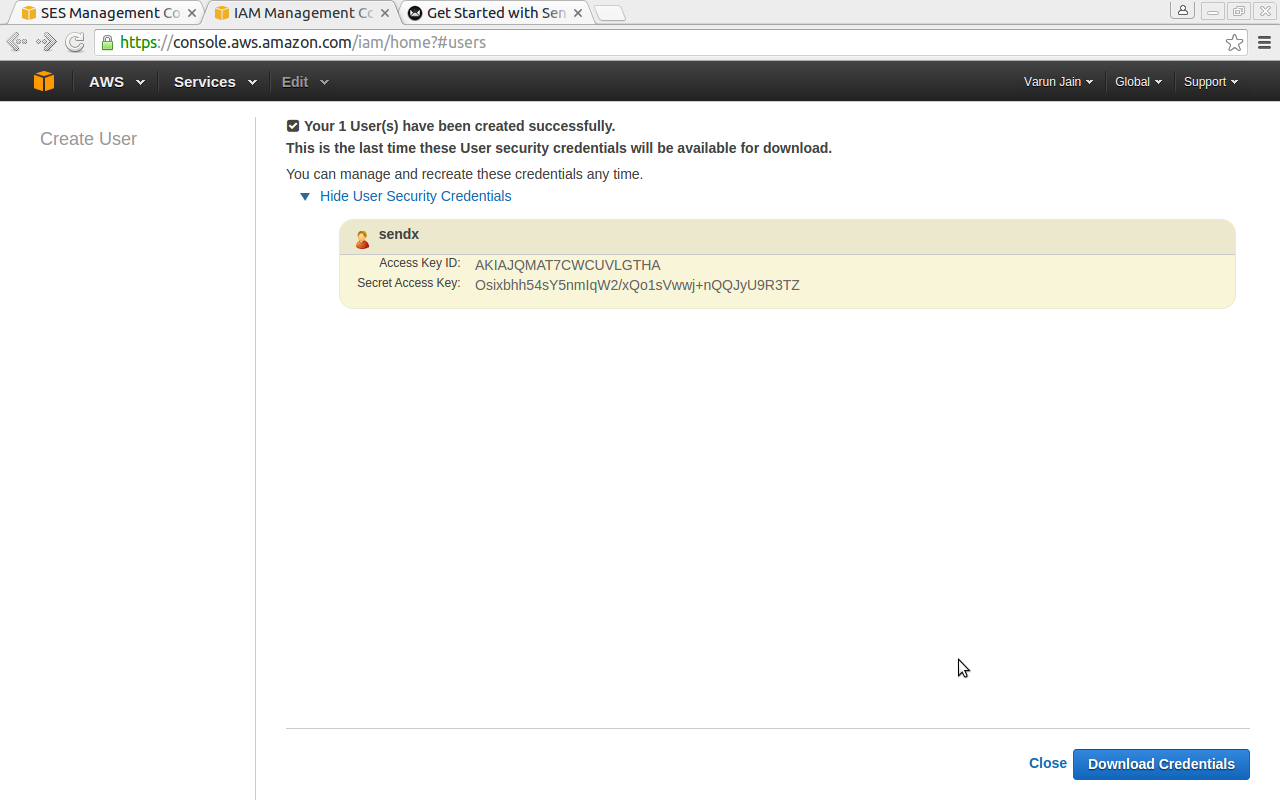The image size is (1280, 800).
Task: Click the Close link
Action: point(1047,763)
